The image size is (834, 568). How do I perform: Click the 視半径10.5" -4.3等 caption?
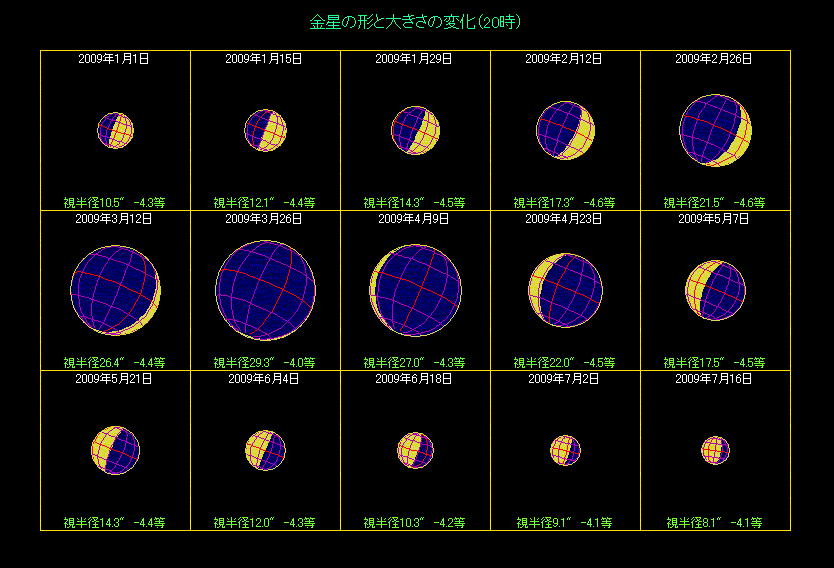114,202
